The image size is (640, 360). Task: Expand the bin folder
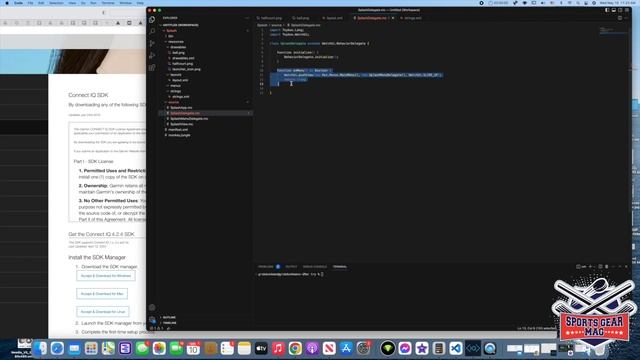point(171,36)
